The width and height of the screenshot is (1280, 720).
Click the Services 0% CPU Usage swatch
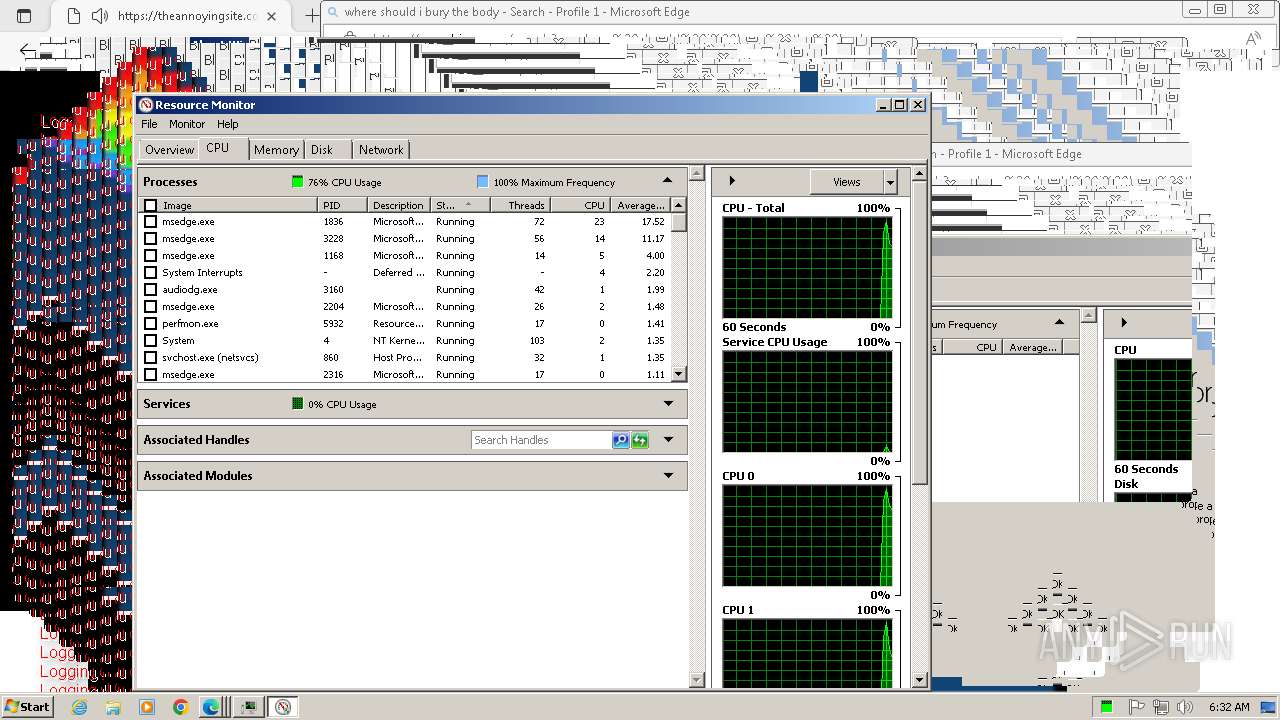click(297, 404)
